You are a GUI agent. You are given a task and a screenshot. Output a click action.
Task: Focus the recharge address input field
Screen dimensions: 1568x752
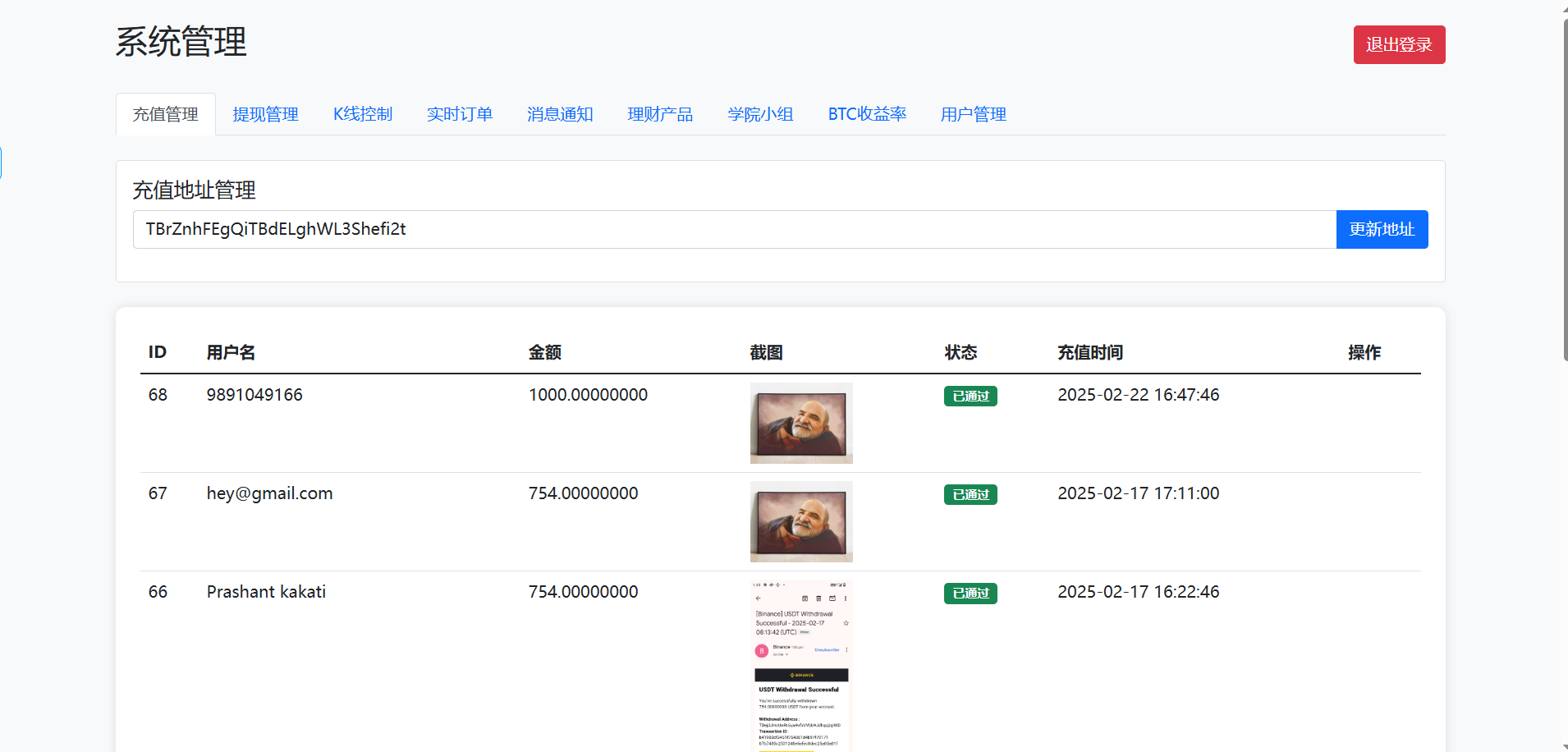point(733,229)
